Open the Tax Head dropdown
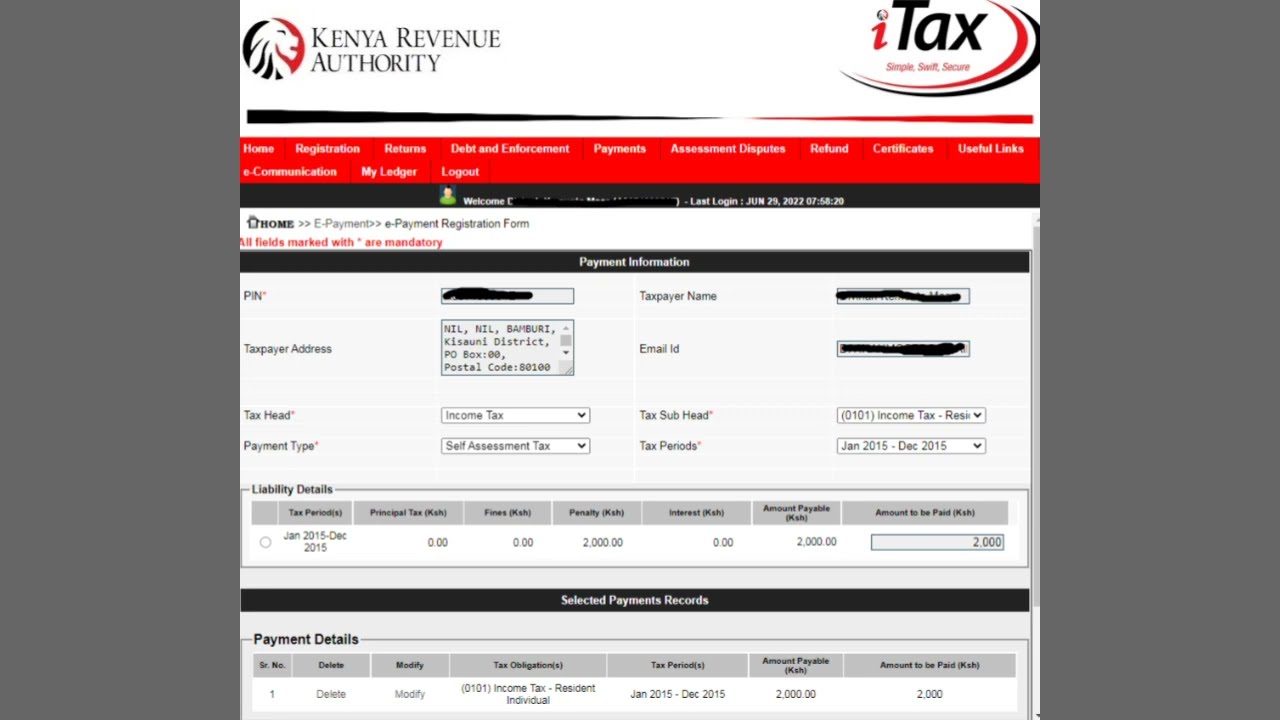Image resolution: width=1280 pixels, height=720 pixels. [515, 415]
